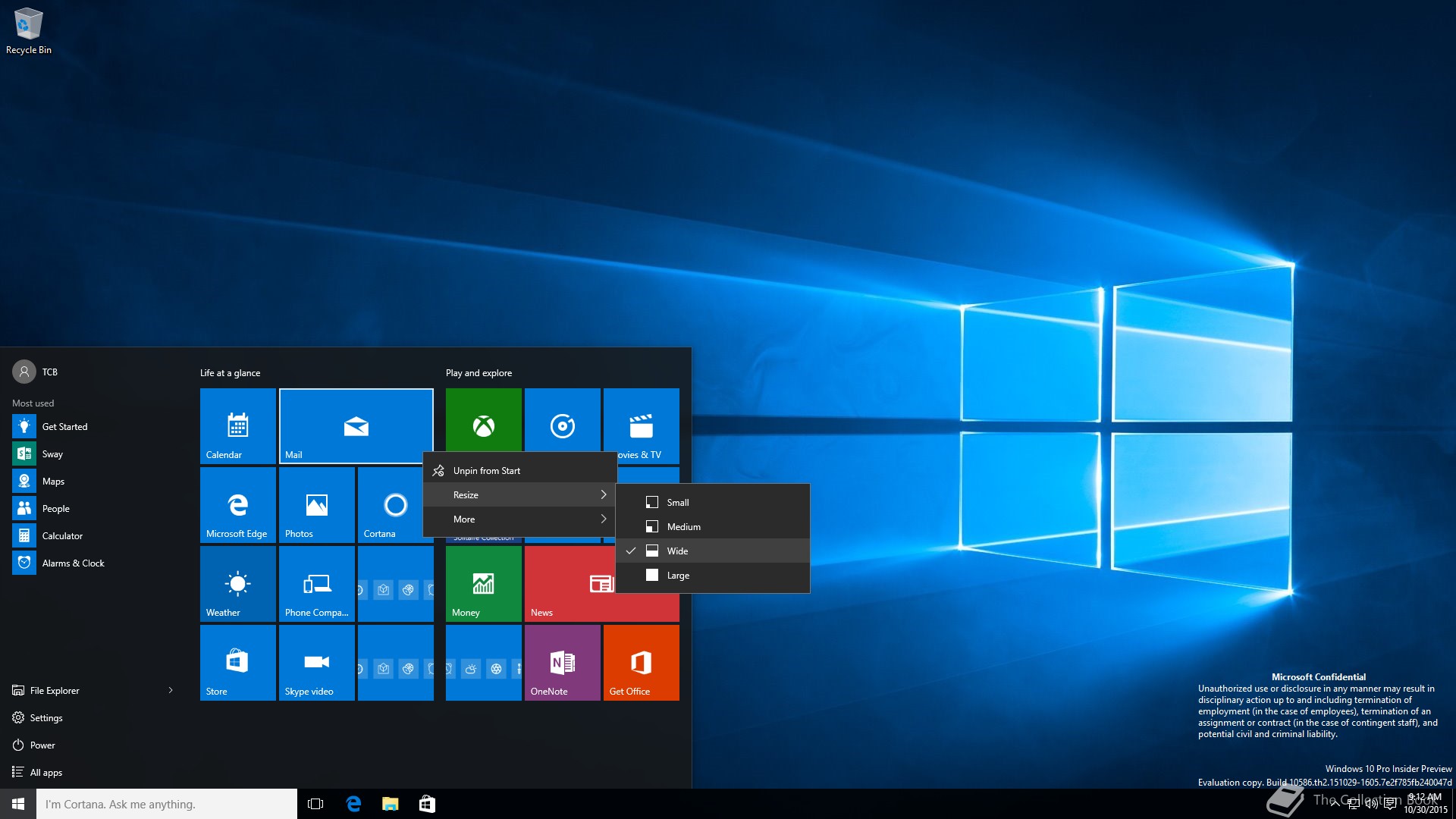Select Medium tile size
1456x819 pixels.
click(x=713, y=526)
